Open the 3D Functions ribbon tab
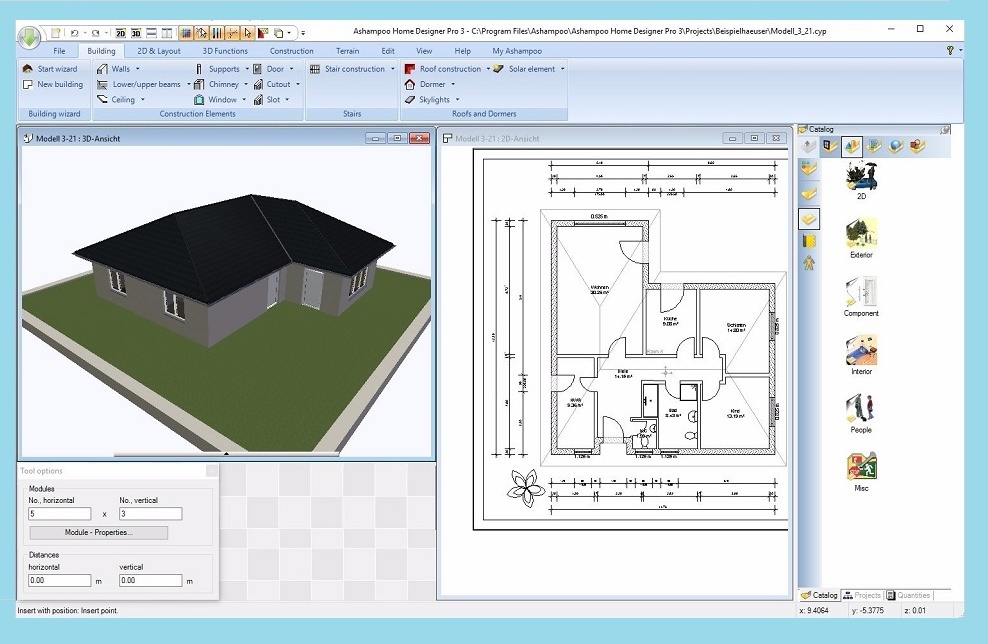 (x=225, y=50)
